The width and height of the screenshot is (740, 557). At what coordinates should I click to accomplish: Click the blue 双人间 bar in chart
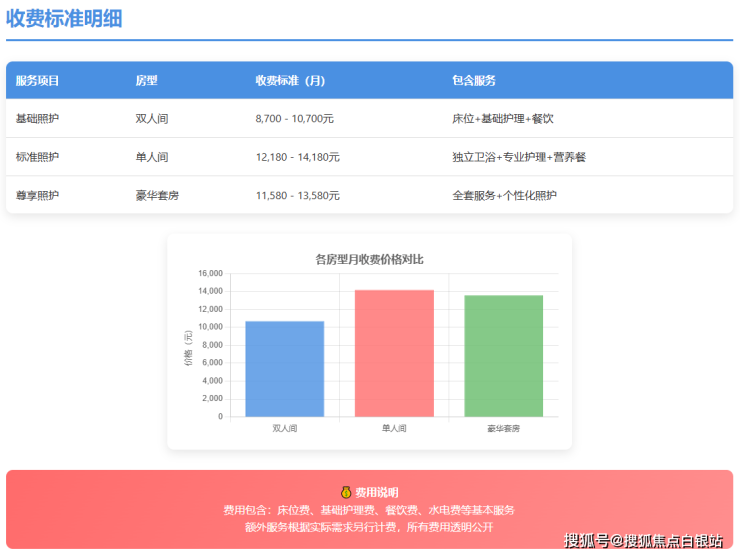(285, 369)
